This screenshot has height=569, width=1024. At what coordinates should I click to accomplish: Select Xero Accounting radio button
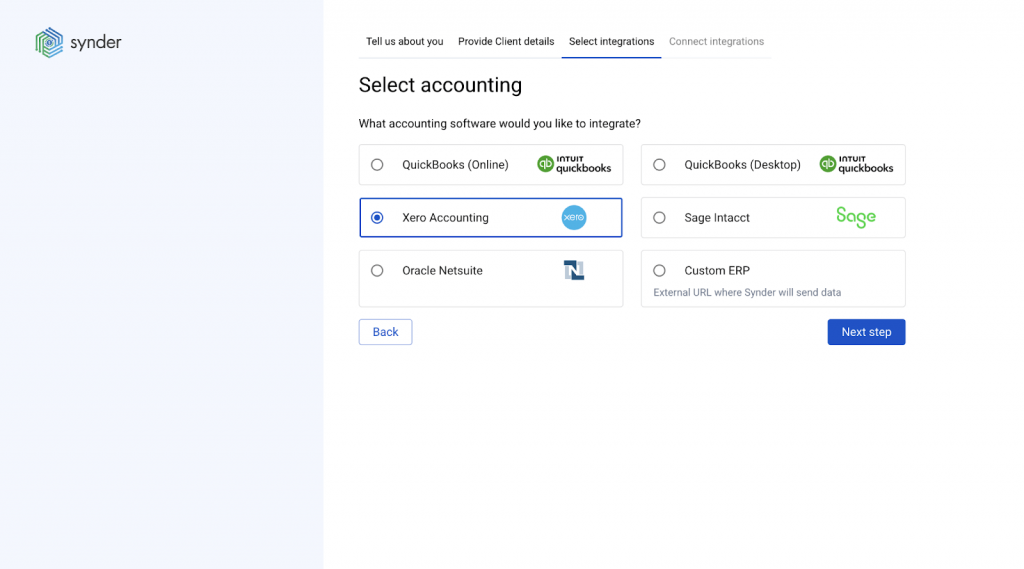377,218
